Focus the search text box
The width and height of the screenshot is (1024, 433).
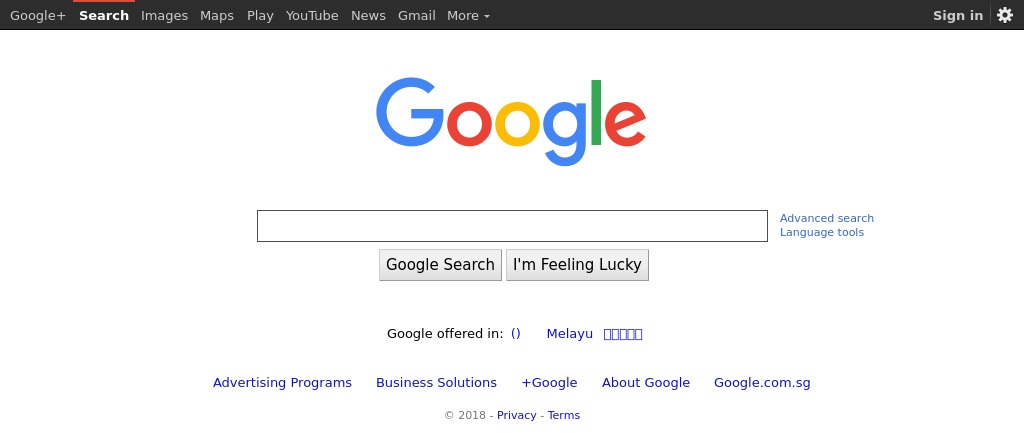tap(512, 226)
